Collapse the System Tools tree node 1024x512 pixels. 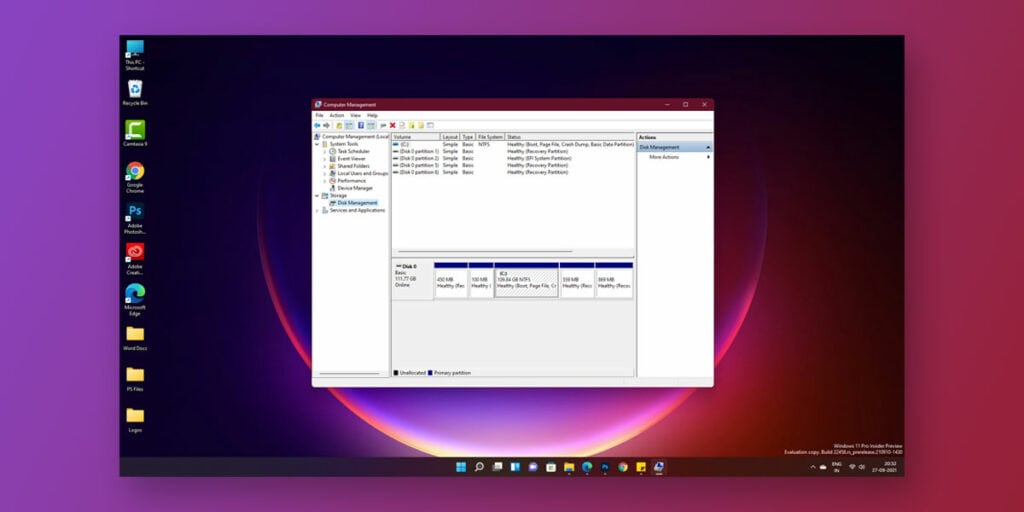(x=317, y=144)
